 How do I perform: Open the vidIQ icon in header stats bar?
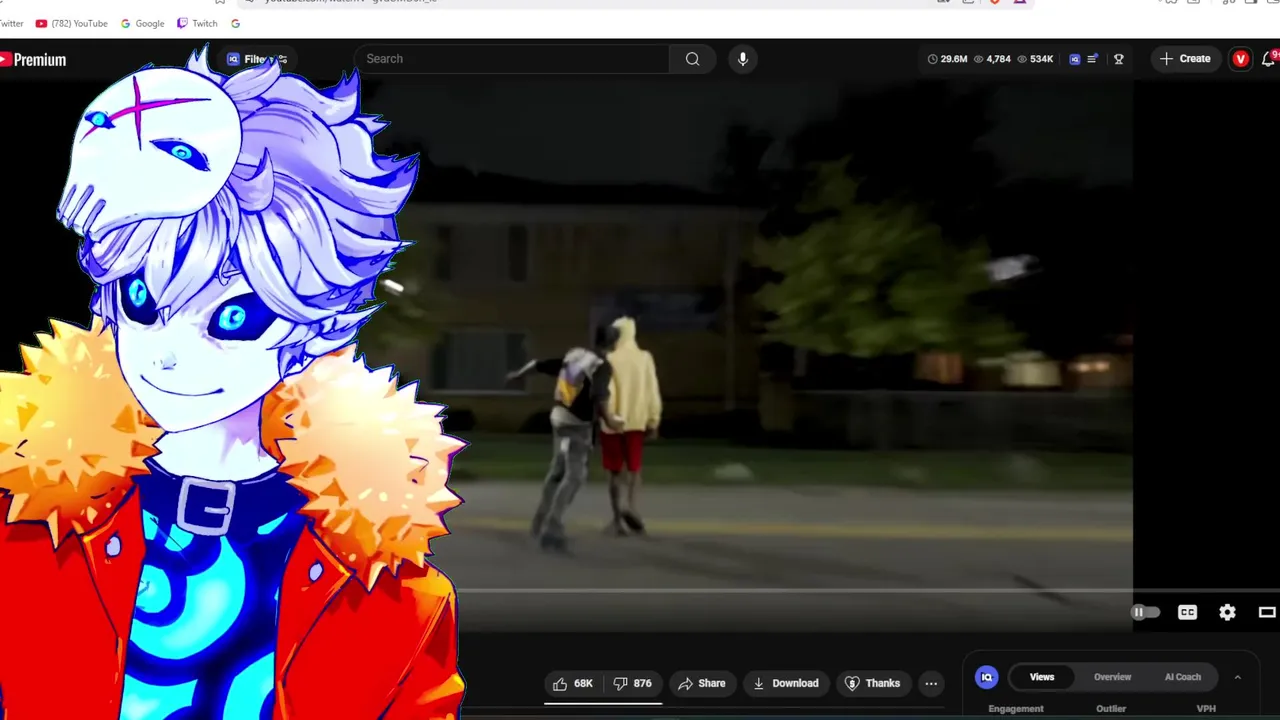[x=1075, y=59]
